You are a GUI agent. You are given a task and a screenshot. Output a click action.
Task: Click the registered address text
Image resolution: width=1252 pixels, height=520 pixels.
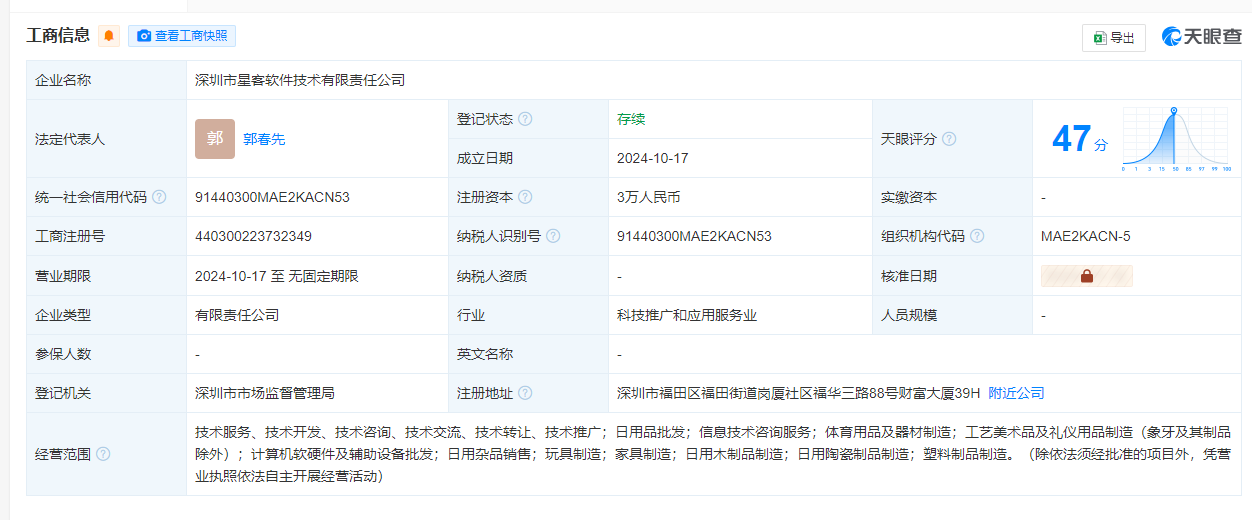point(799,393)
